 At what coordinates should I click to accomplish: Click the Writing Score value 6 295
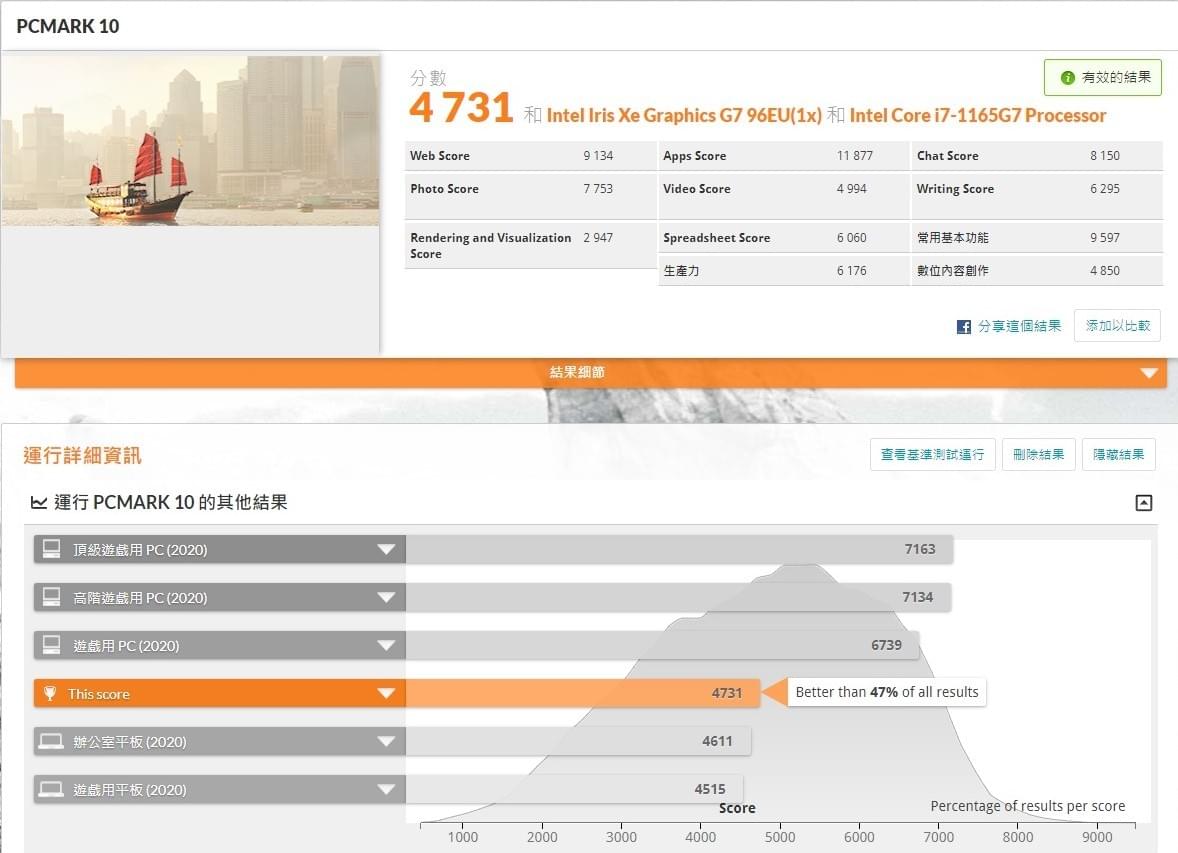(x=1105, y=189)
